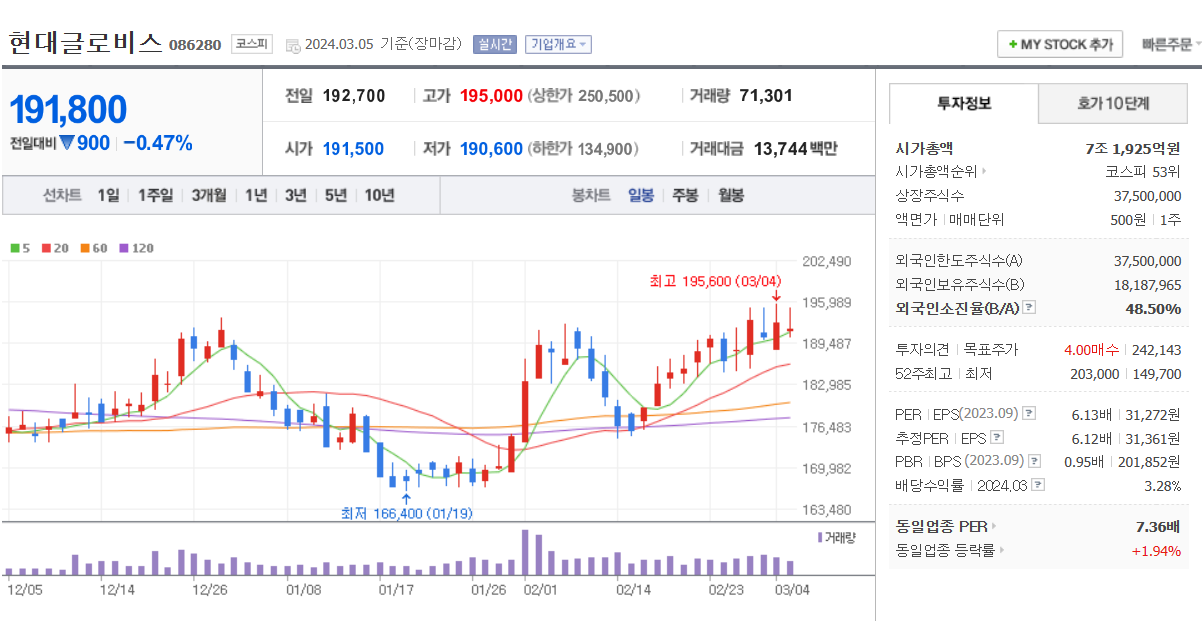The width and height of the screenshot is (1203, 621).
Task: Click the 거래대금 value 13,744 백만
Action: (796, 149)
